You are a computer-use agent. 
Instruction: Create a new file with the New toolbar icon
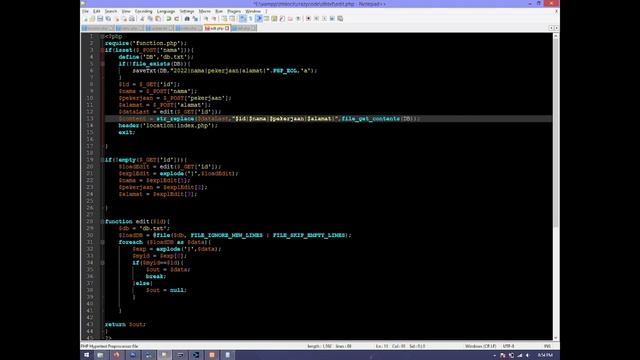pos(86,19)
